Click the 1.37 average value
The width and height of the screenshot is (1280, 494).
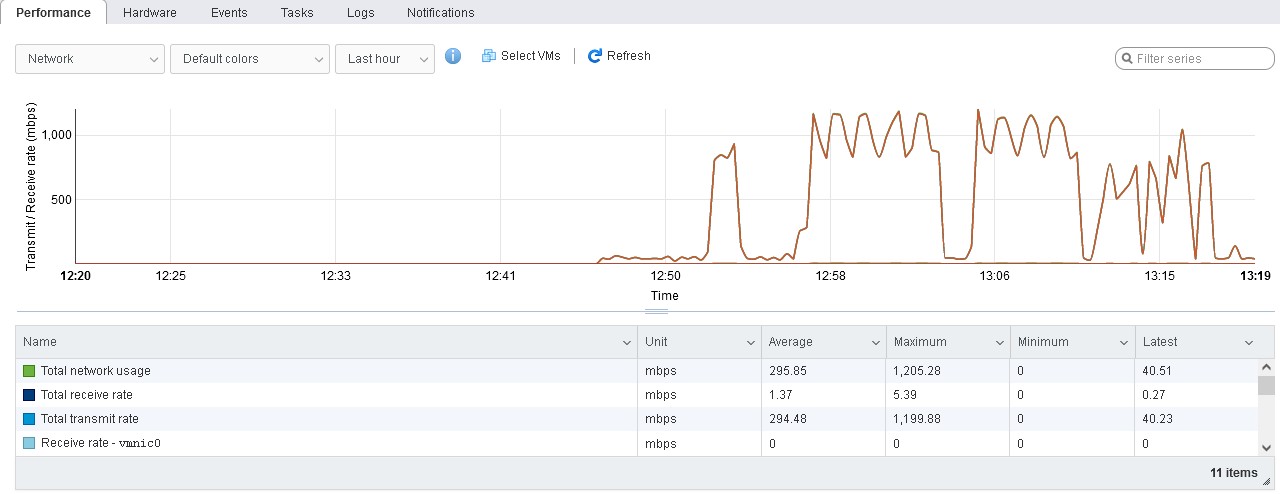[779, 395]
